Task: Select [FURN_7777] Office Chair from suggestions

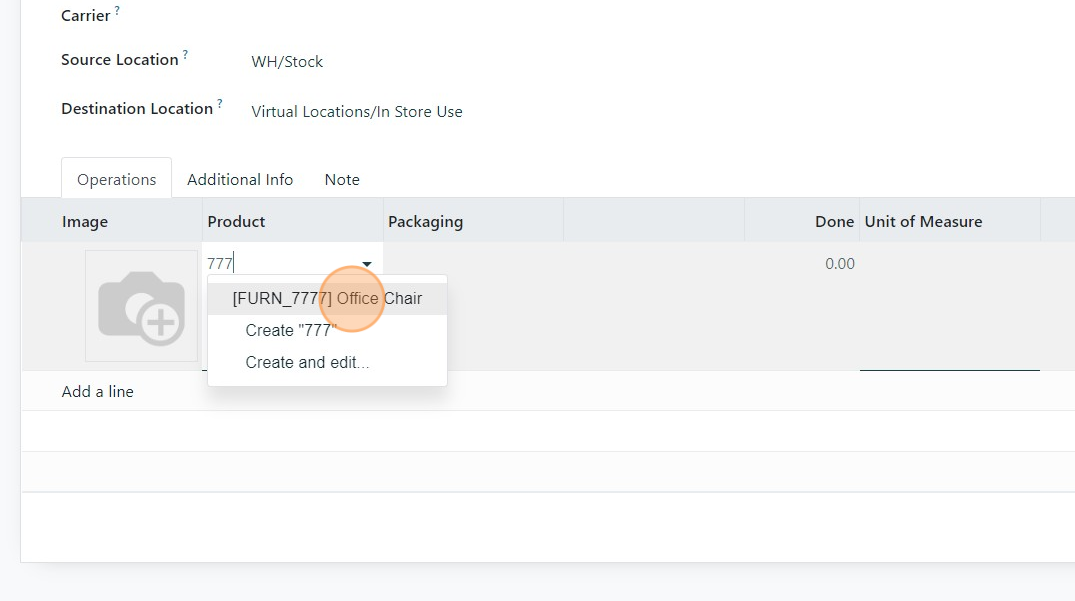Action: click(327, 299)
